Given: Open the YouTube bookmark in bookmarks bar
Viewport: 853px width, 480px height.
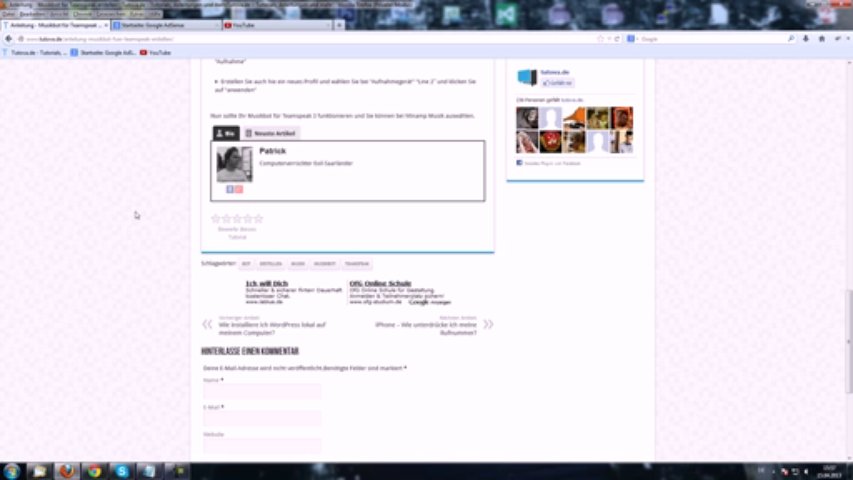Looking at the screenshot, I should pyautogui.click(x=156, y=53).
